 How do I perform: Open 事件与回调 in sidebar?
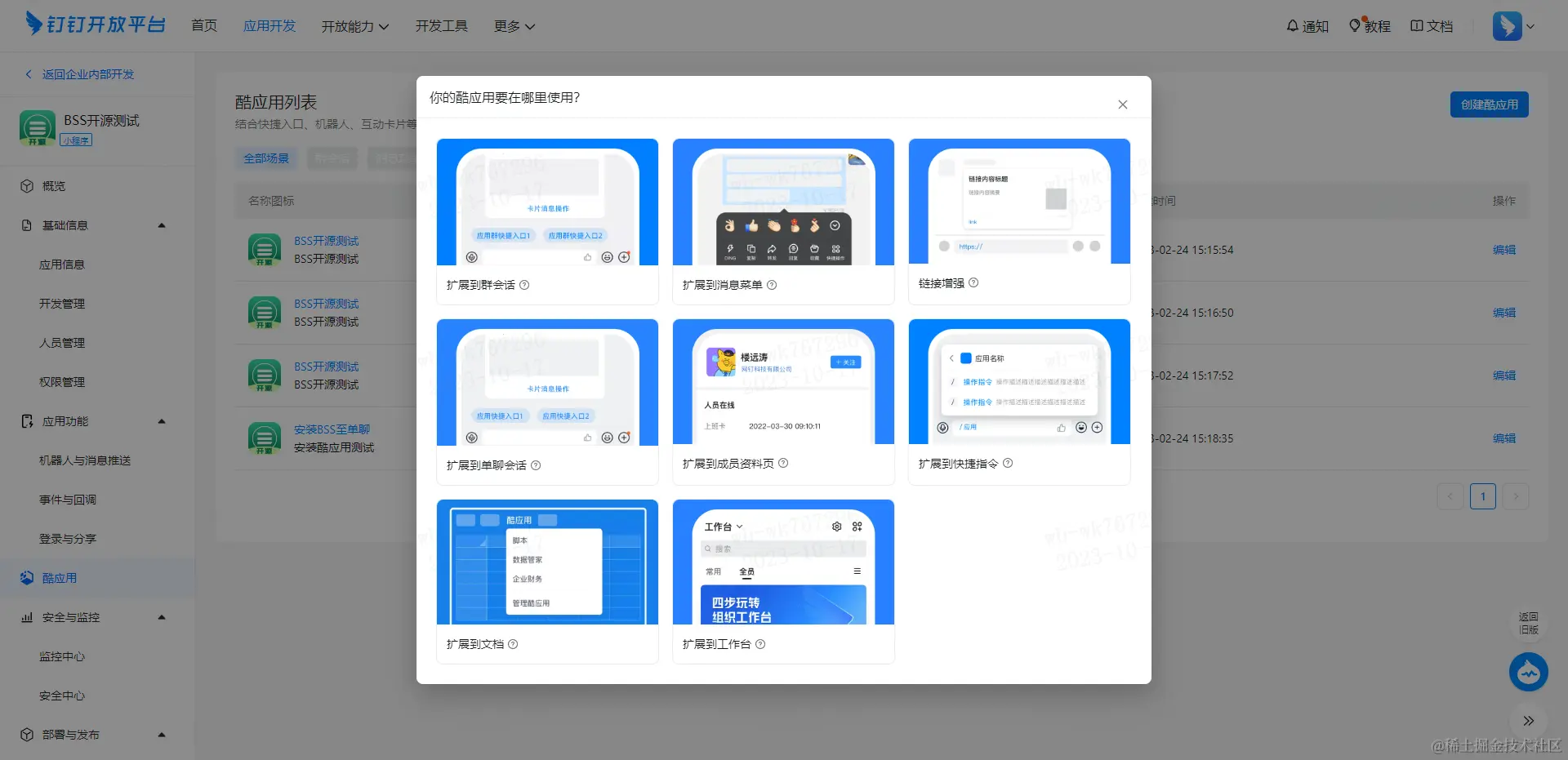[x=68, y=500]
